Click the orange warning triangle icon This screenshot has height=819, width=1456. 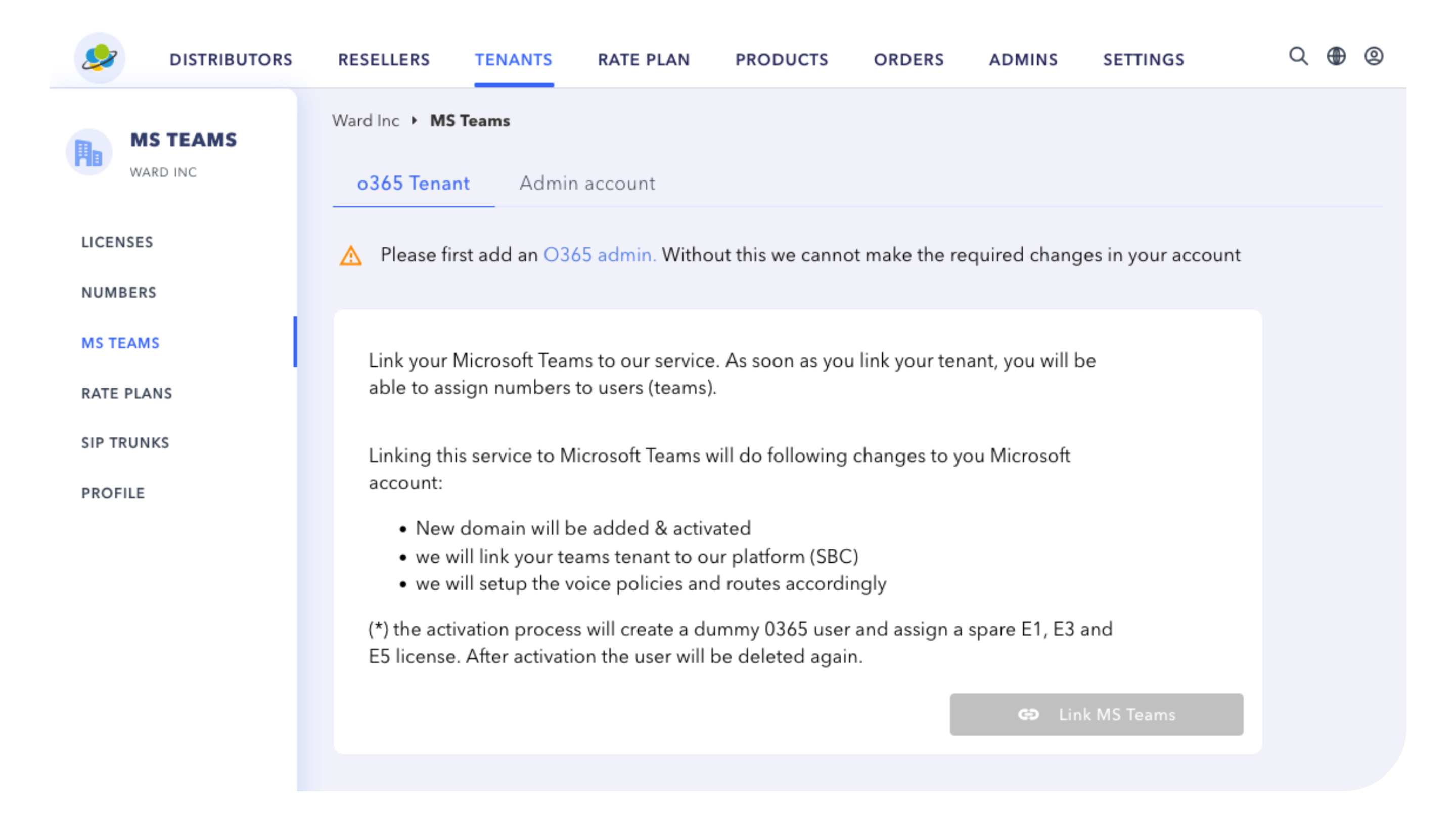pos(350,256)
